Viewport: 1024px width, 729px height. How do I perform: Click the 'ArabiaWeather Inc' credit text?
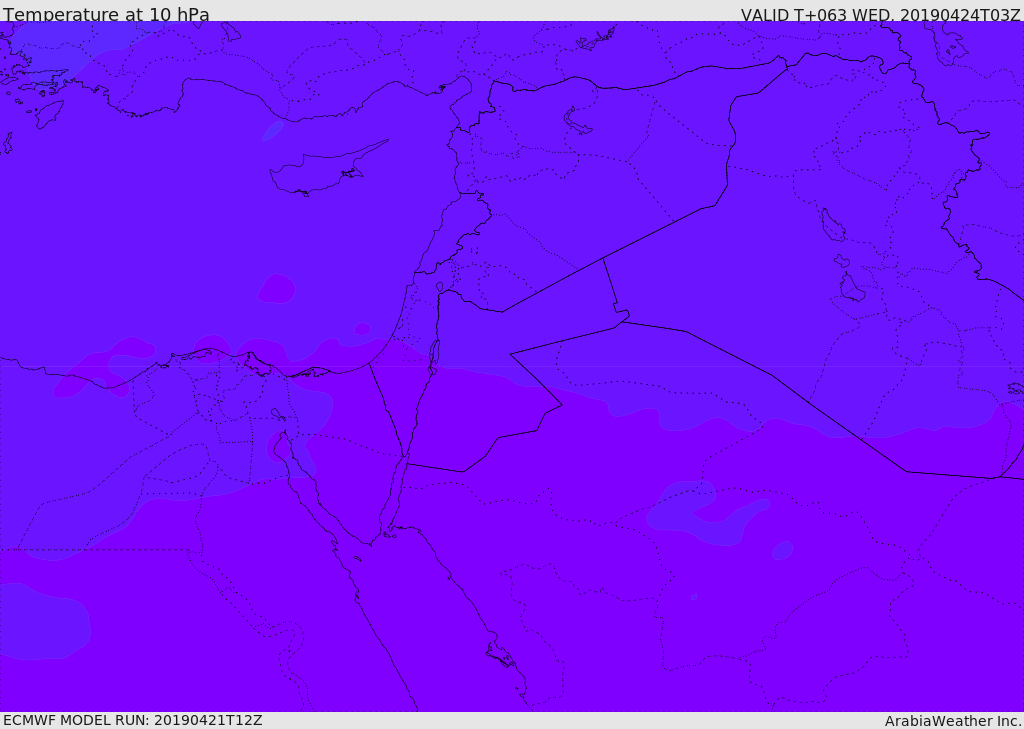(951, 721)
